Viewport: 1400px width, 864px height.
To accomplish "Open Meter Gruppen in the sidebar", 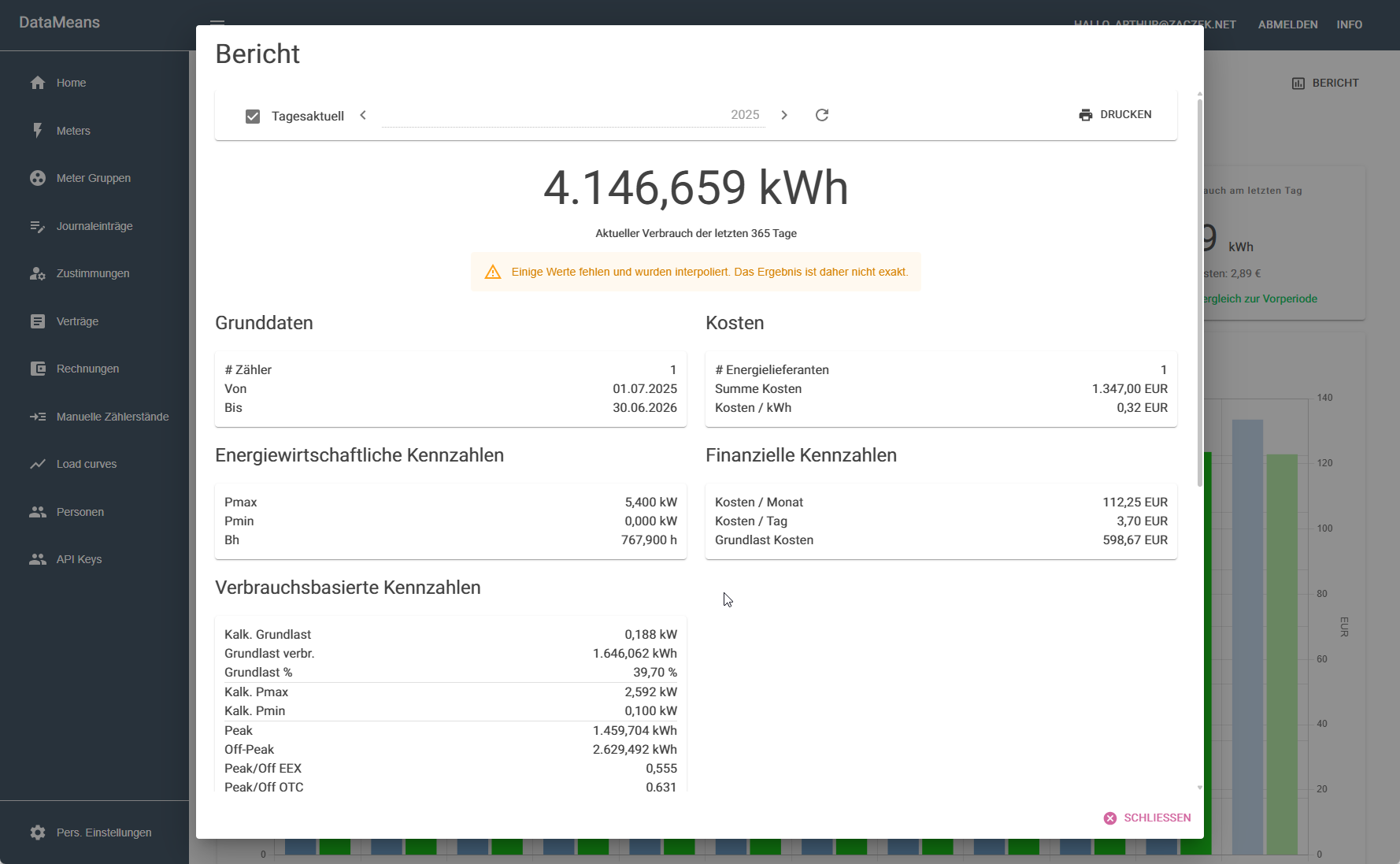I will coord(94,178).
